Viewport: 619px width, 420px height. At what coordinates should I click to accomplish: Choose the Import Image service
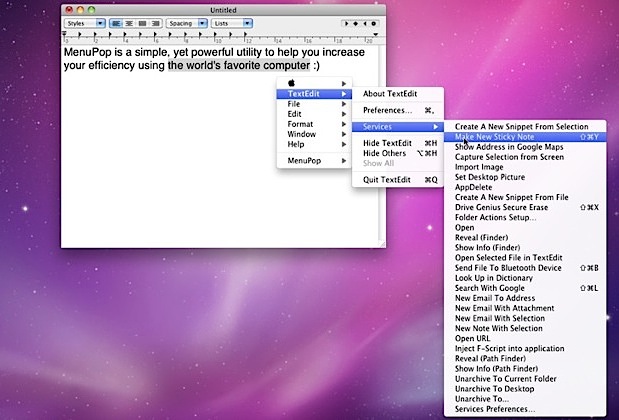tap(525, 167)
